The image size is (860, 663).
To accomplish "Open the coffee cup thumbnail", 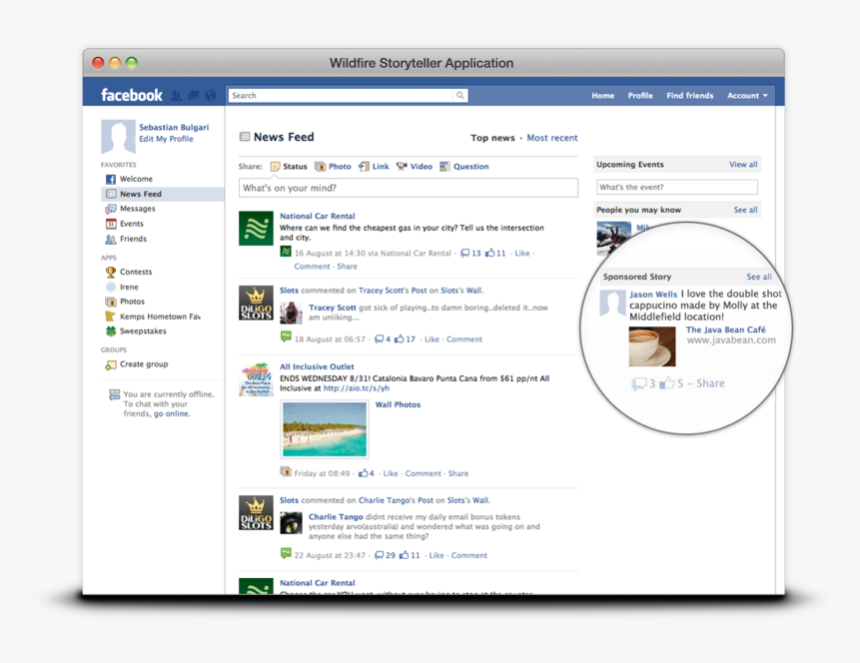I will (652, 347).
